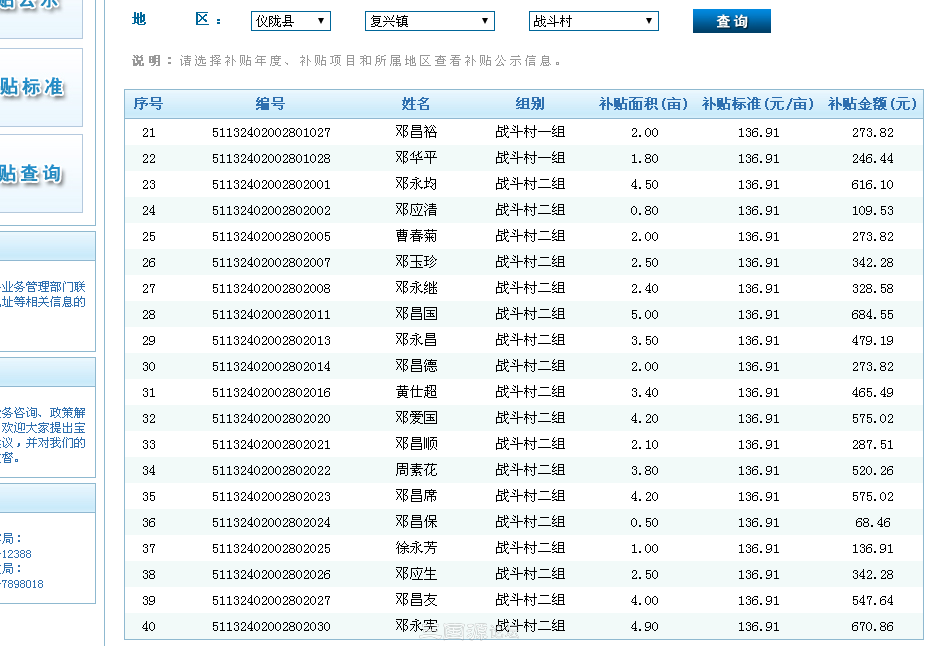Click the 序号 column header
The width and height of the screenshot is (938, 646).
coord(148,104)
